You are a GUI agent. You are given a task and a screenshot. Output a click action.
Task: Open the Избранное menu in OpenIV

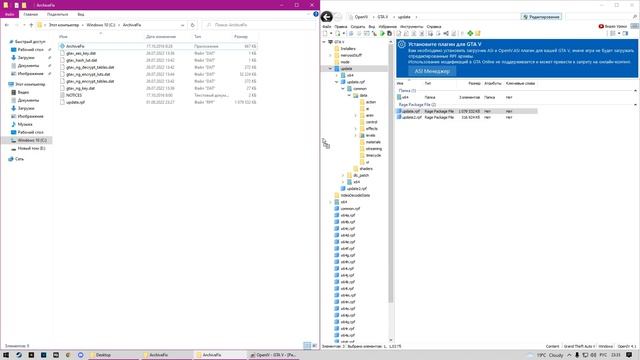pyautogui.click(x=388, y=27)
